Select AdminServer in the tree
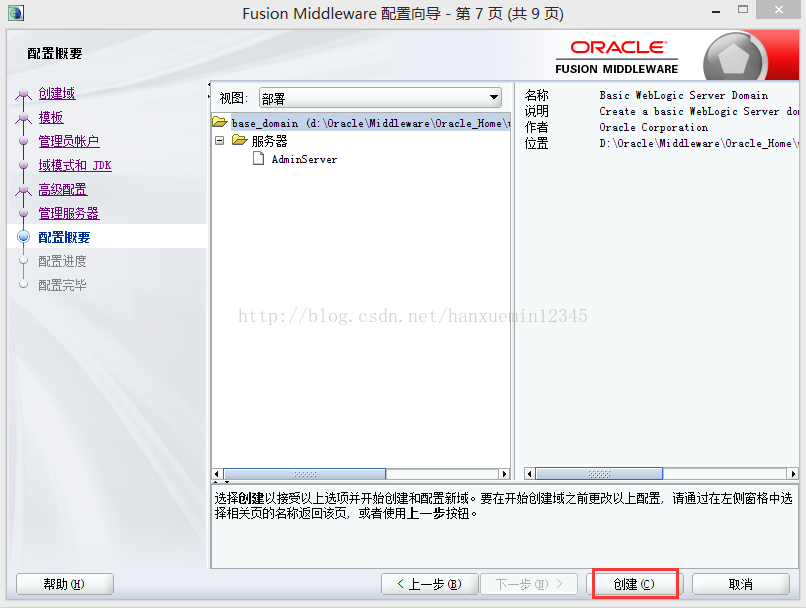Image resolution: width=806 pixels, height=610 pixels. 304,159
